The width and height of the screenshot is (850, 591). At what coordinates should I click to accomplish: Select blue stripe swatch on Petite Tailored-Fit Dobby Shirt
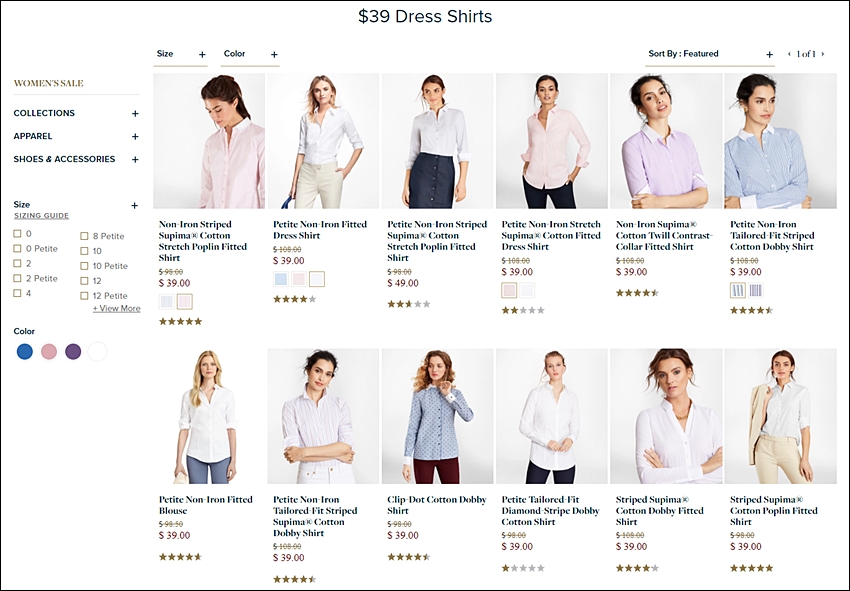click(738, 290)
